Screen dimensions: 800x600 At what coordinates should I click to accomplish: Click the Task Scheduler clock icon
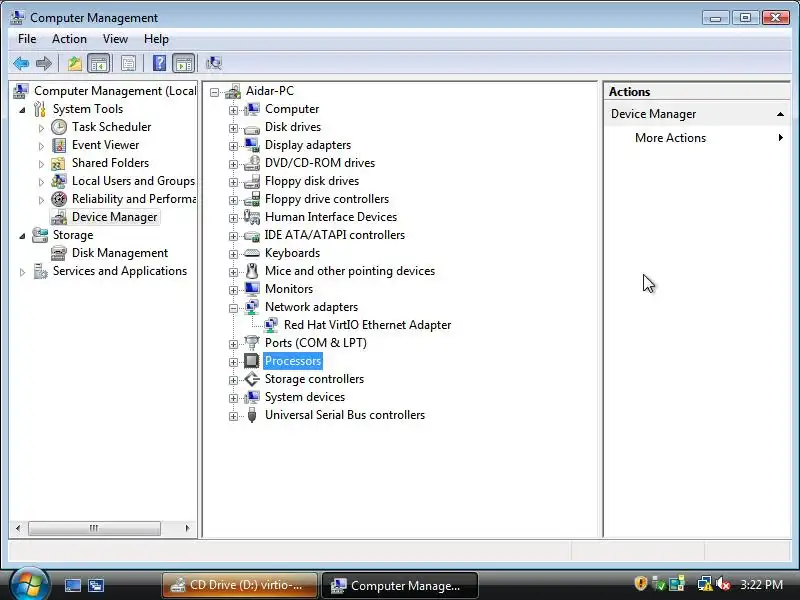click(x=59, y=127)
